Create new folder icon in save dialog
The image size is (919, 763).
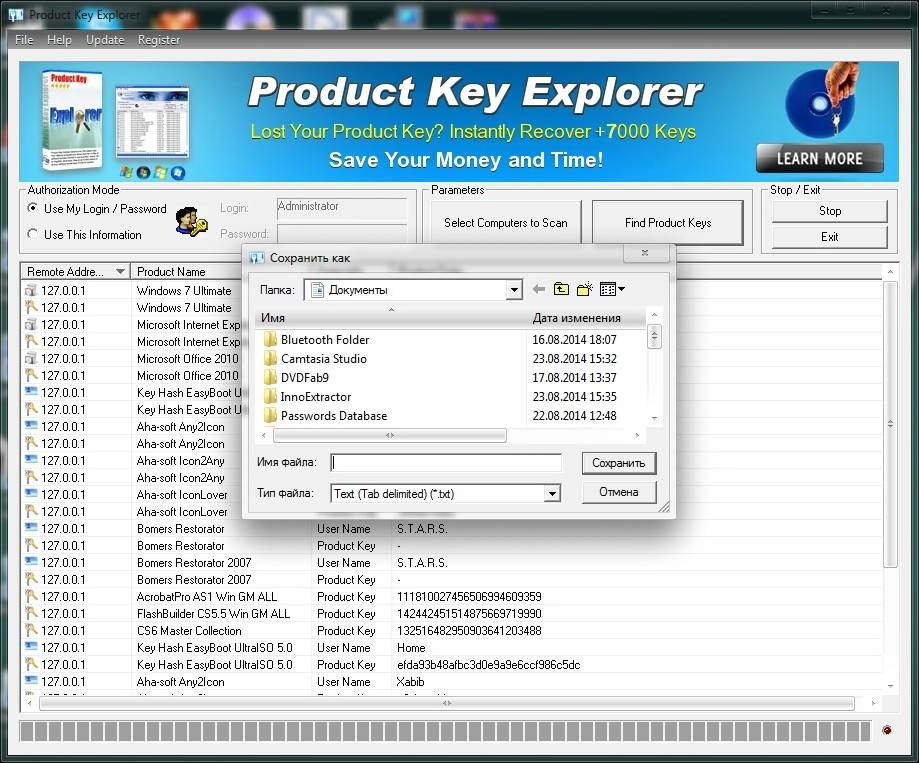pos(584,289)
